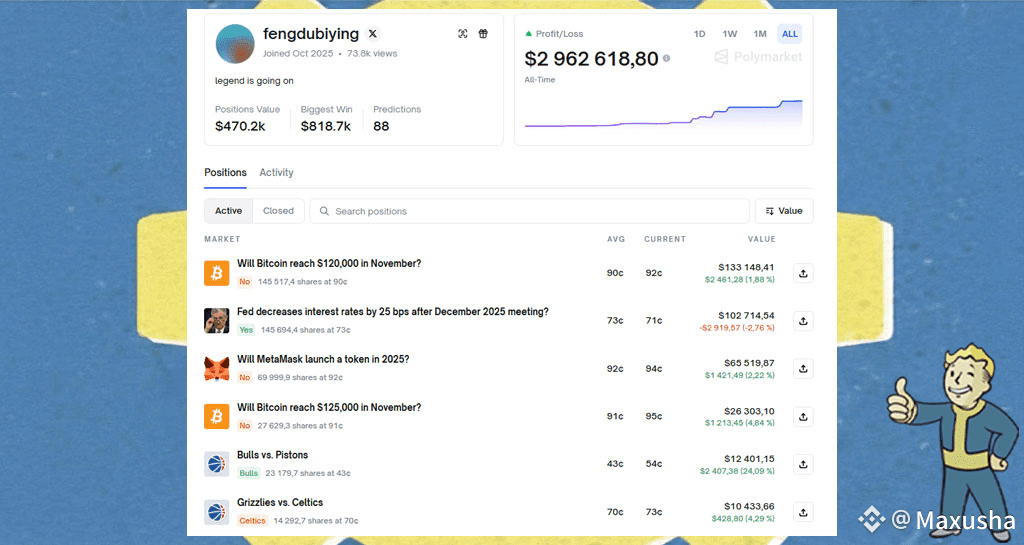Share the Grizzlies vs. Celtics position
The height and width of the screenshot is (545, 1024).
(x=803, y=512)
